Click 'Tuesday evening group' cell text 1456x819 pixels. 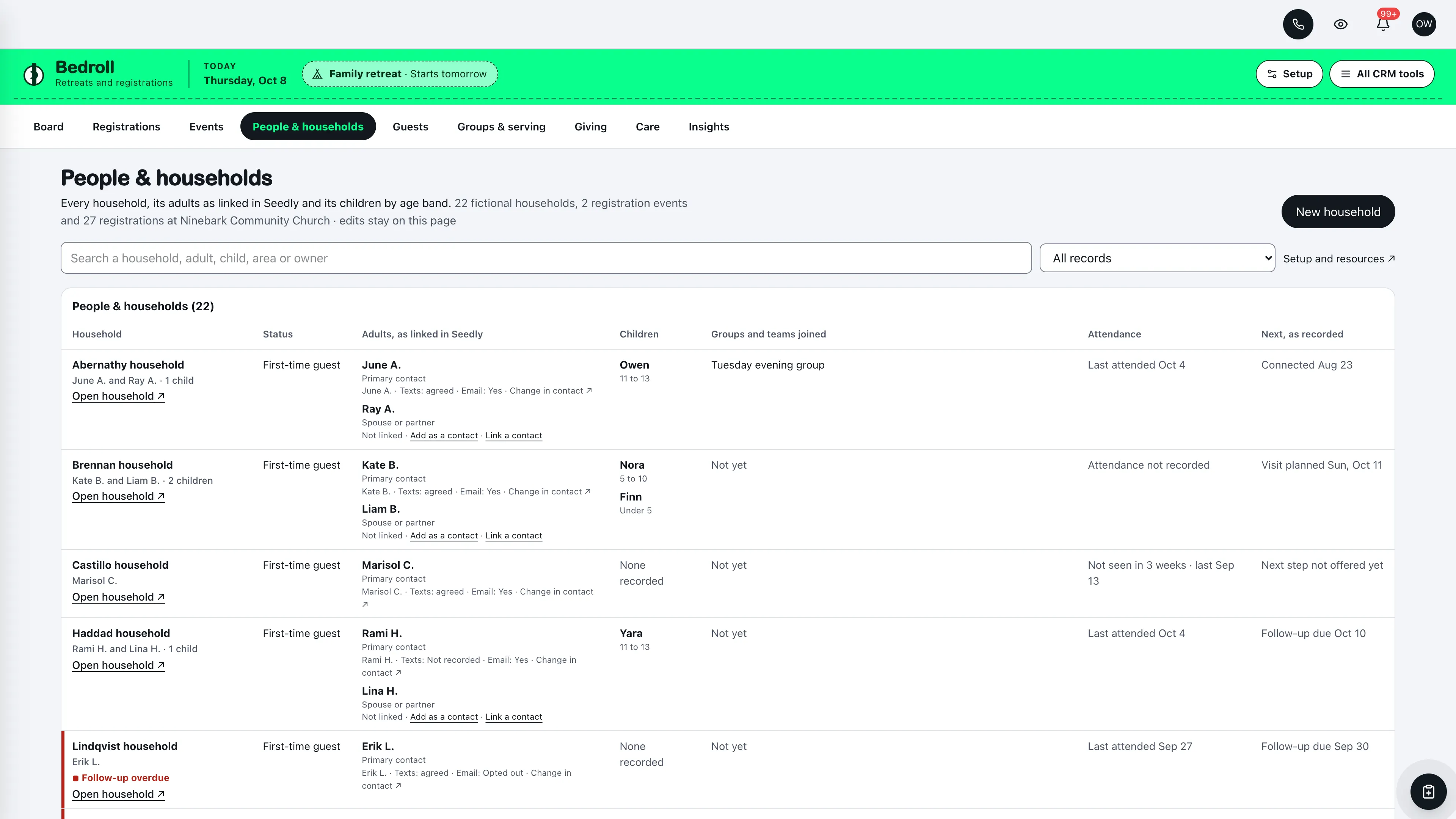tap(767, 365)
